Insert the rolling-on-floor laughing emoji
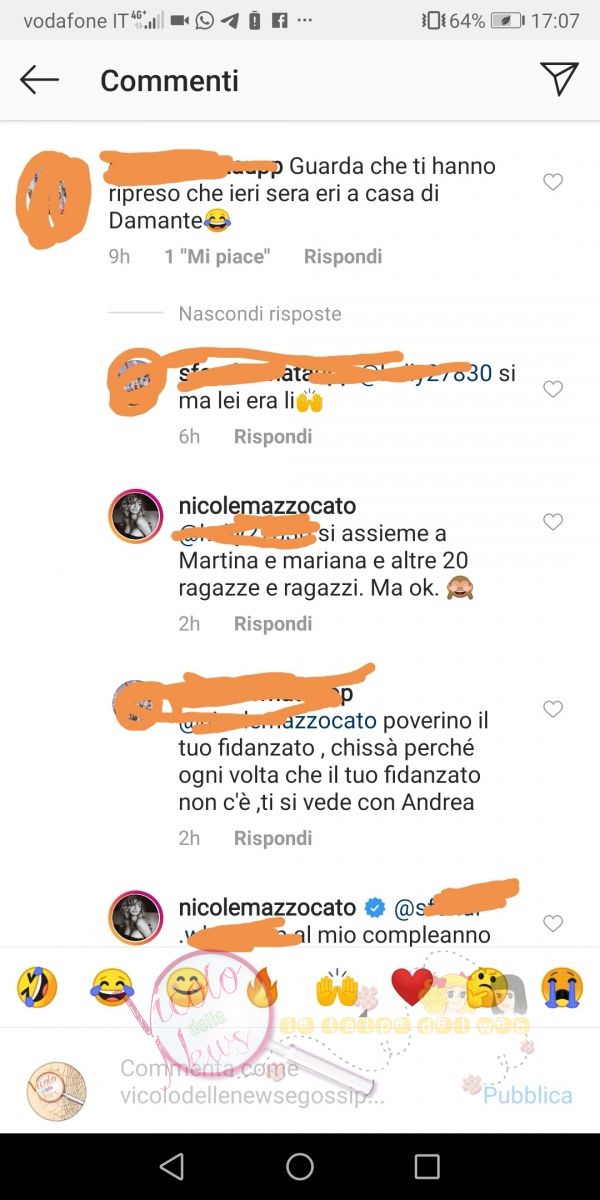The image size is (600, 1200). click(37, 988)
